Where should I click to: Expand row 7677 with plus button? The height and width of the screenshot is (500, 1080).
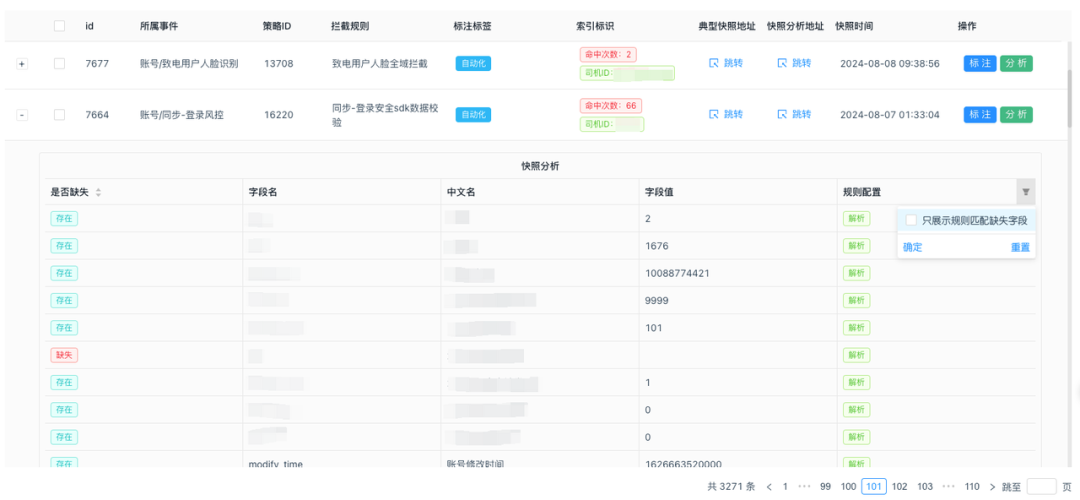[22, 64]
